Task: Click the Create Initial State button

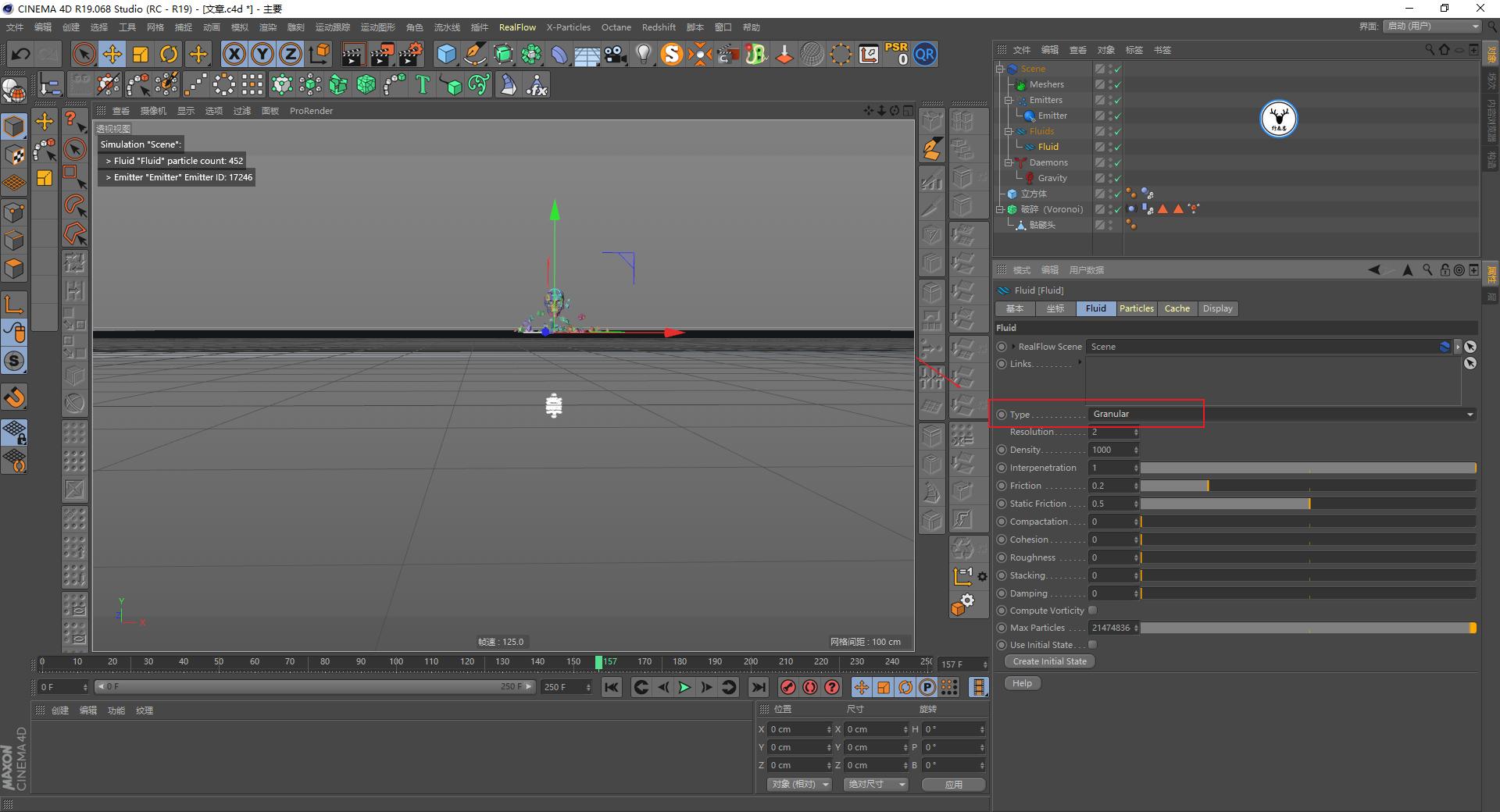Action: click(x=1048, y=661)
